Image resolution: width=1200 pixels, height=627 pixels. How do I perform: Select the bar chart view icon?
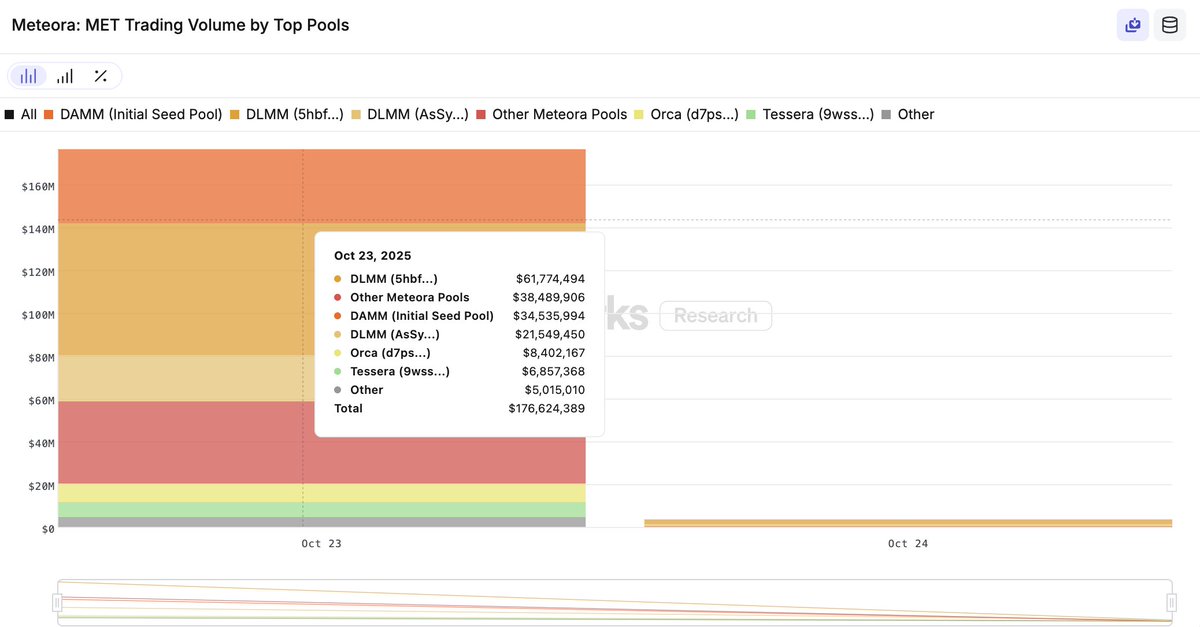click(29, 76)
